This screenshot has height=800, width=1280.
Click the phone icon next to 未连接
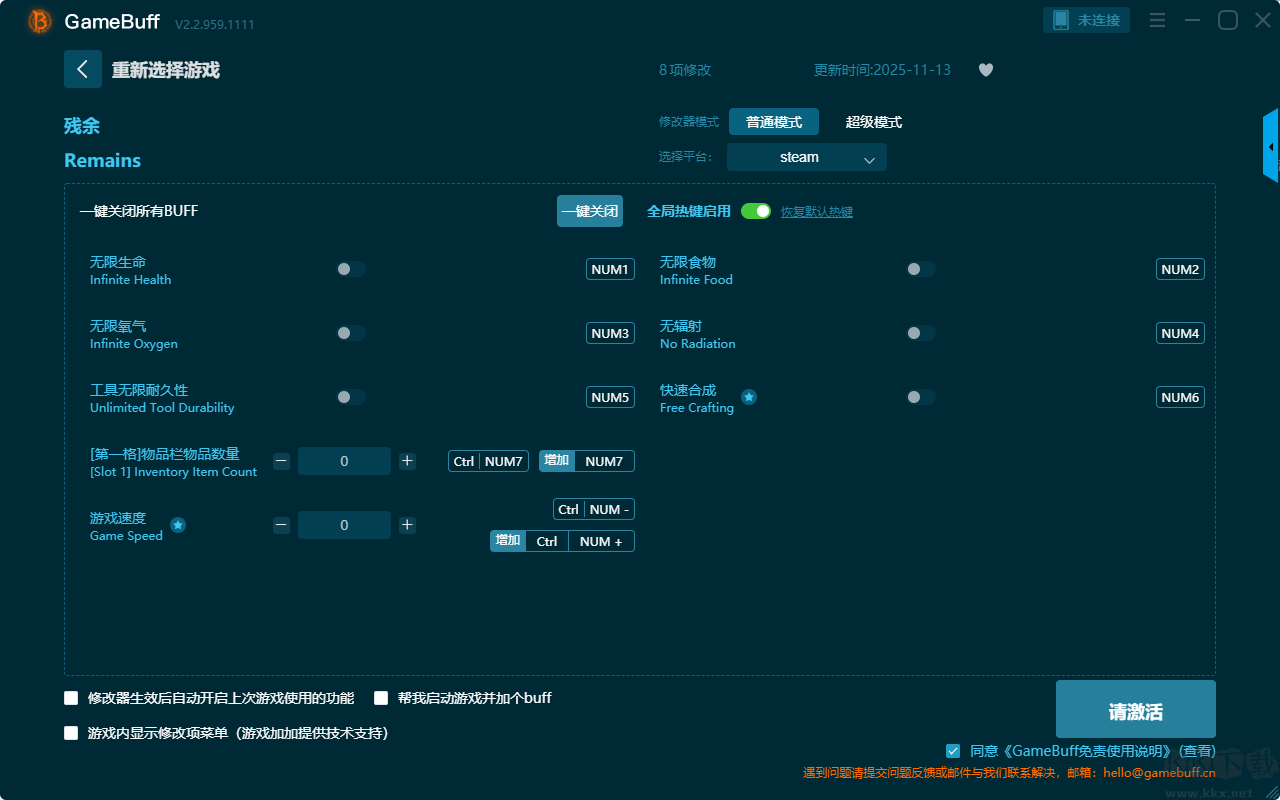[1061, 20]
